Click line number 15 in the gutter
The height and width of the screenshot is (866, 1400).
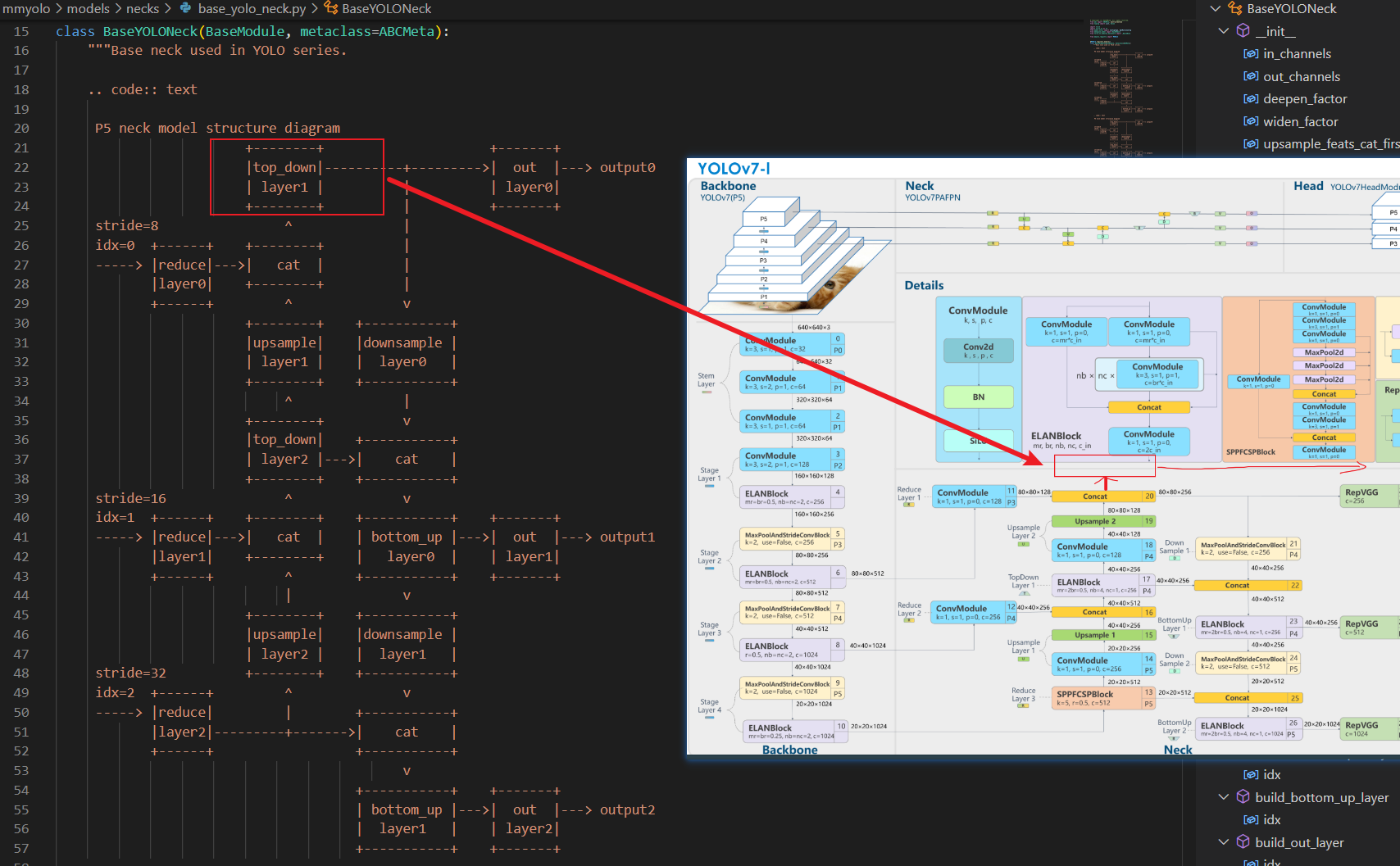tap(21, 31)
